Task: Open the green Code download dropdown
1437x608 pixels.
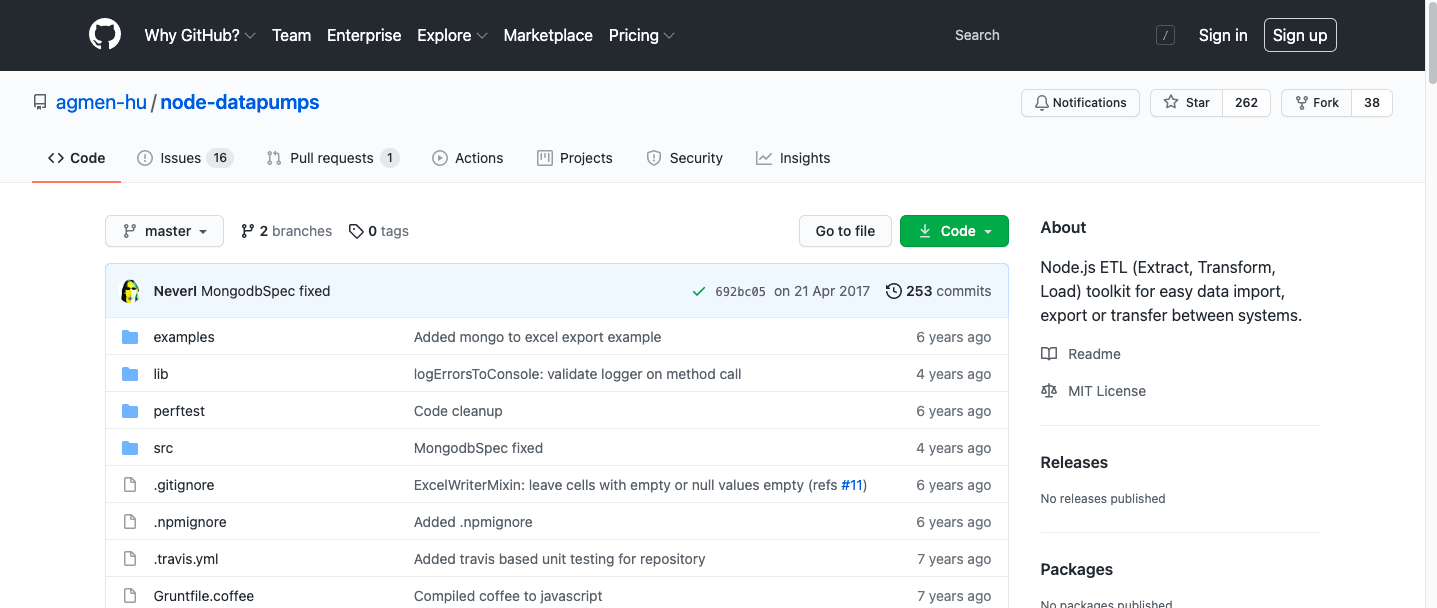Action: pos(954,231)
